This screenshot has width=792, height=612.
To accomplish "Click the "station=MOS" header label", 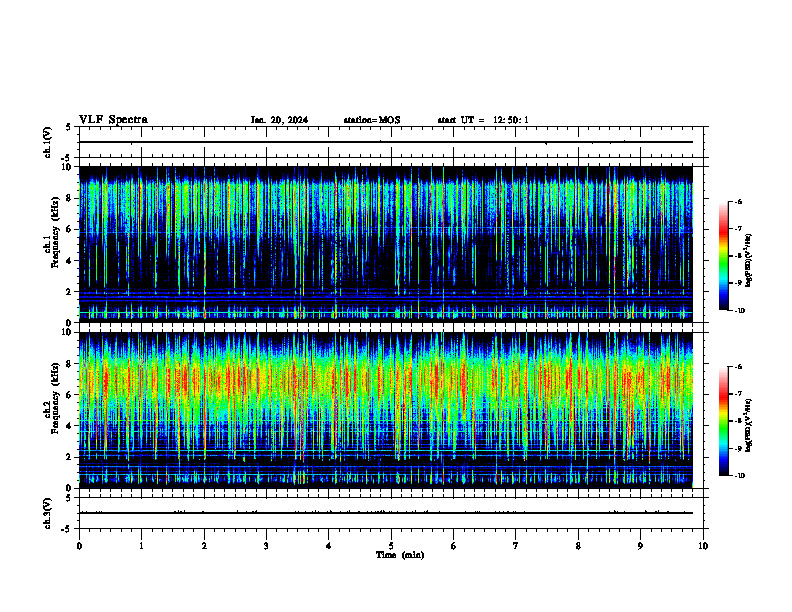I will [372, 120].
